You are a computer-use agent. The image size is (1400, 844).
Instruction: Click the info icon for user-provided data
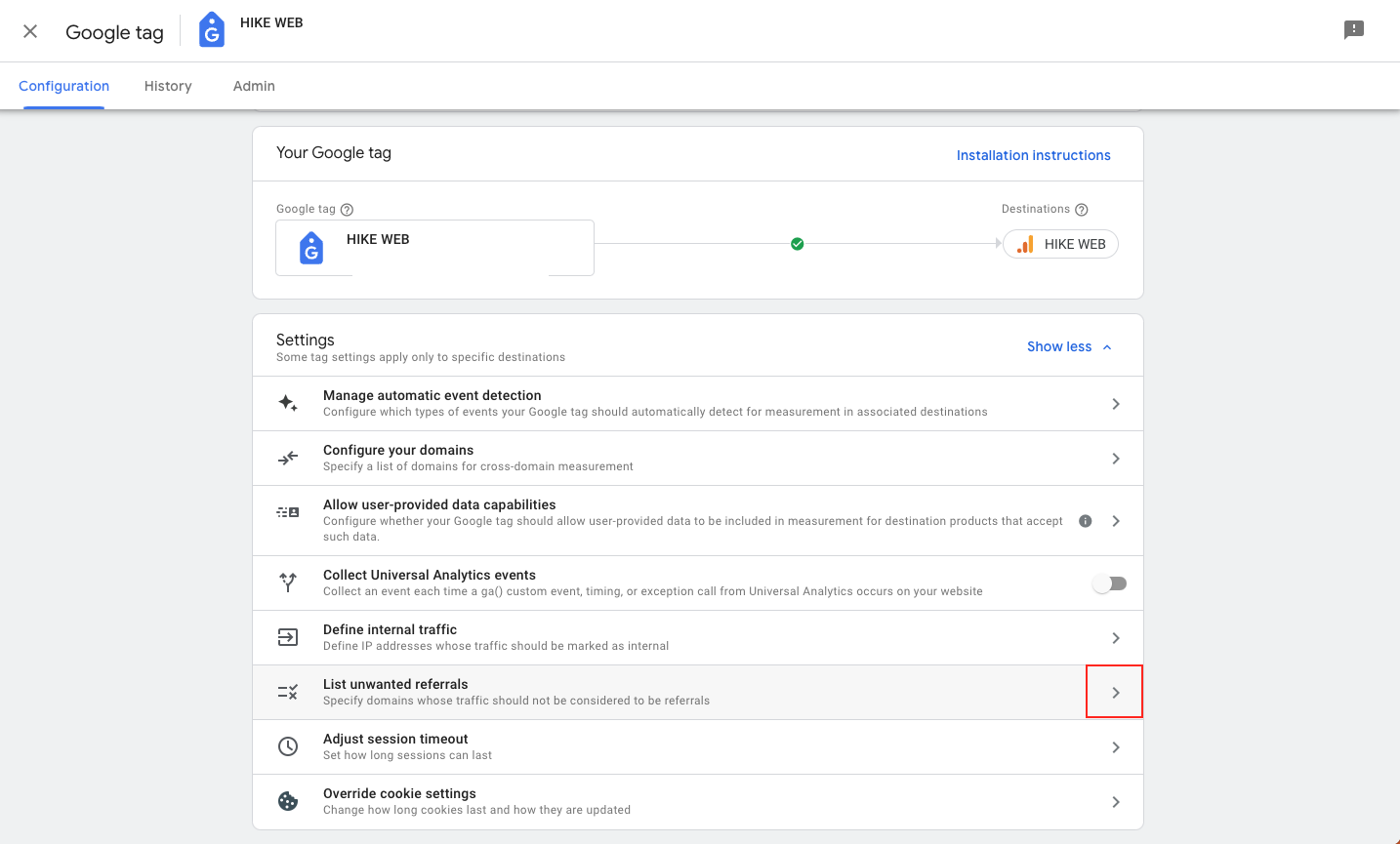pos(1085,521)
